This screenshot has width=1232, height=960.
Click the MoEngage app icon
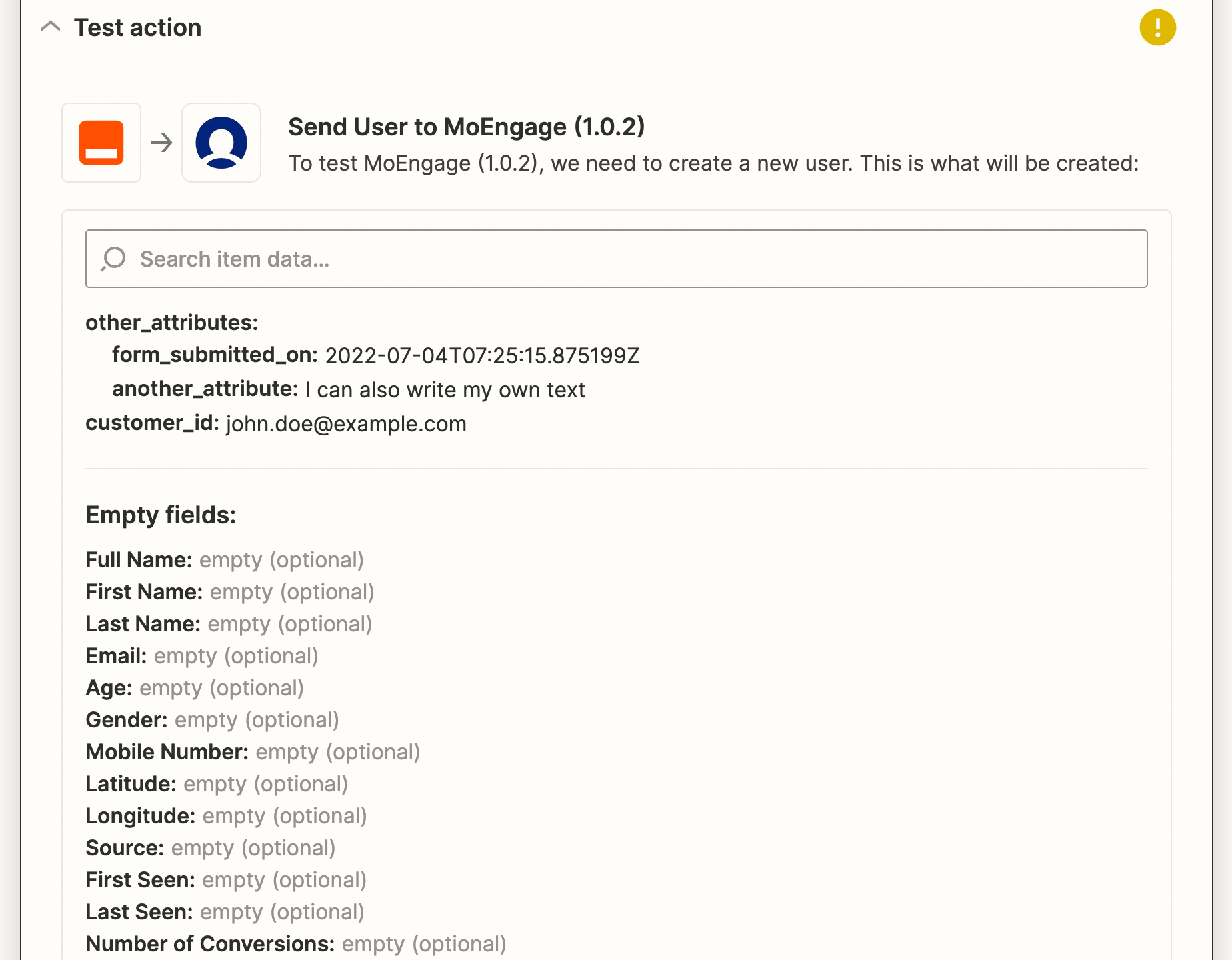[x=221, y=143]
